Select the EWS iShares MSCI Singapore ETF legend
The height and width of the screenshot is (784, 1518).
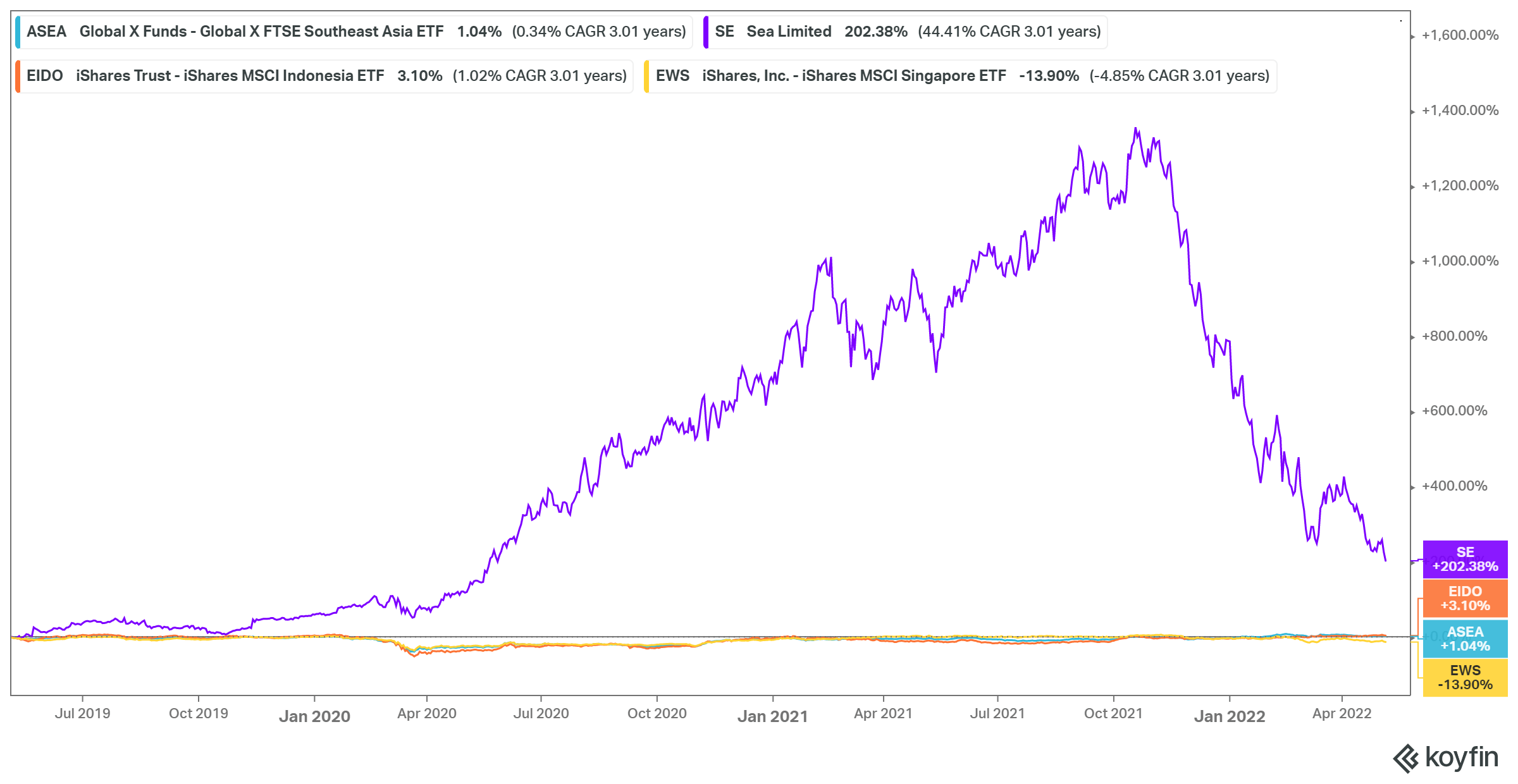(960, 76)
